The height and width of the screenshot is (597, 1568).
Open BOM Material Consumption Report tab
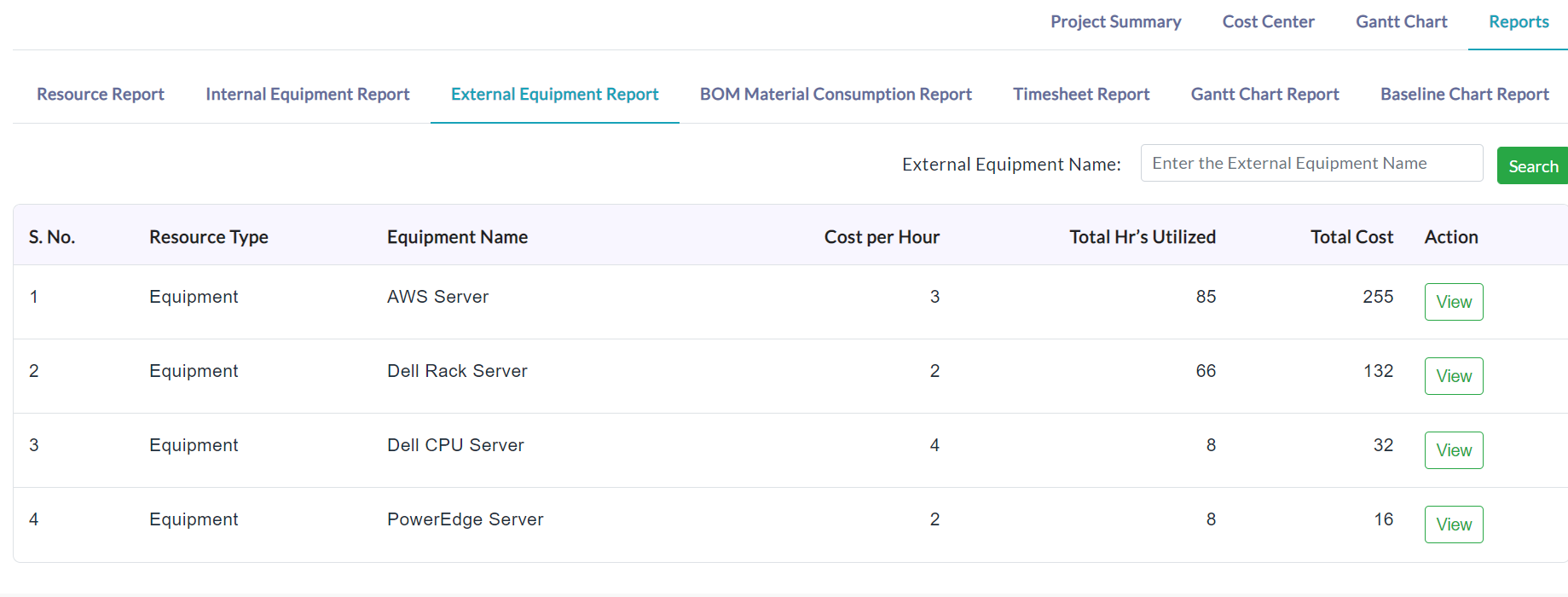(x=836, y=95)
